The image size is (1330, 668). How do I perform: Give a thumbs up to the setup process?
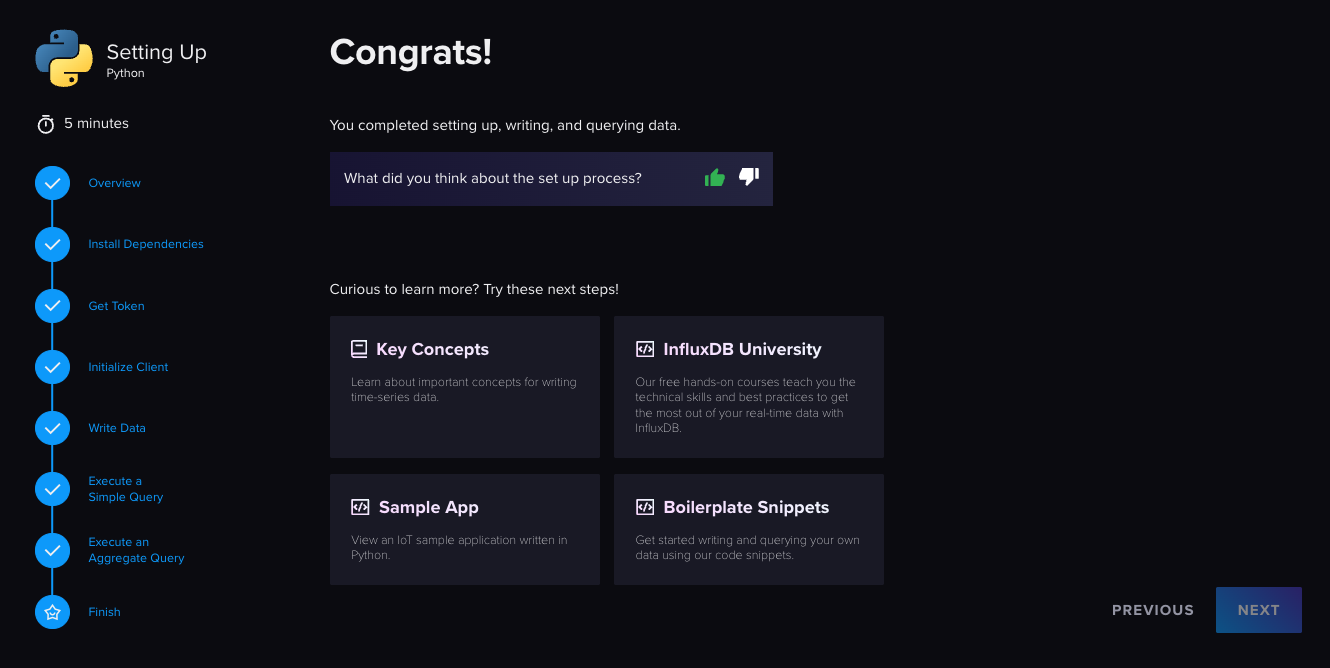click(x=714, y=177)
